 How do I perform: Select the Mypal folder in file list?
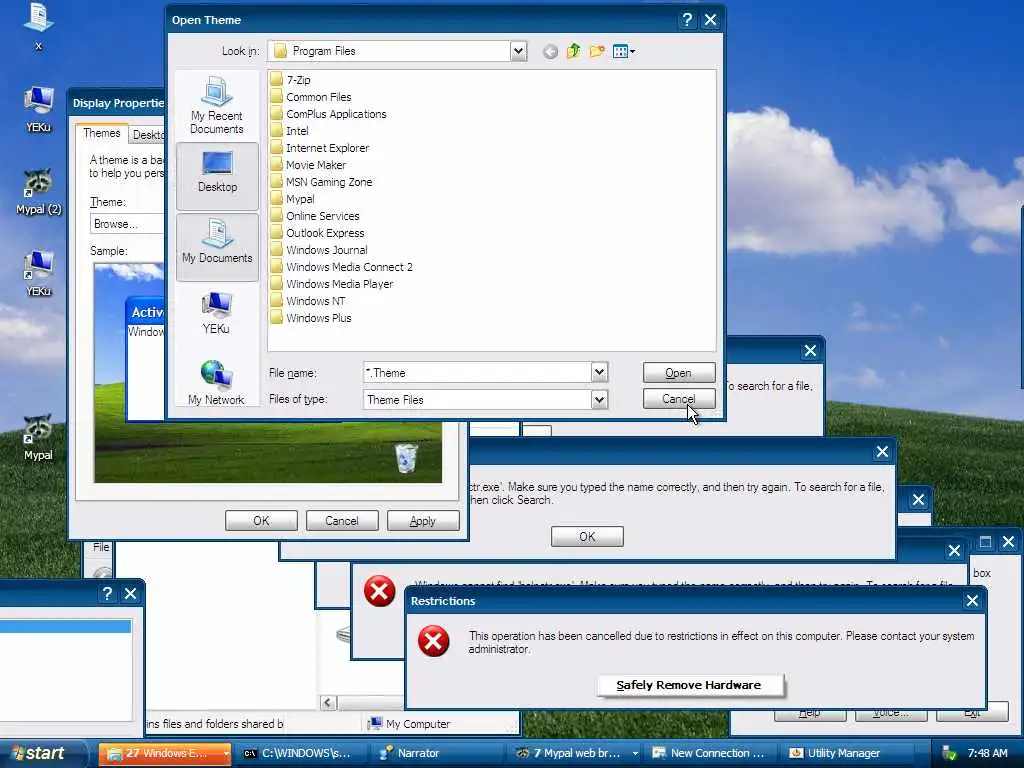[293, 199]
